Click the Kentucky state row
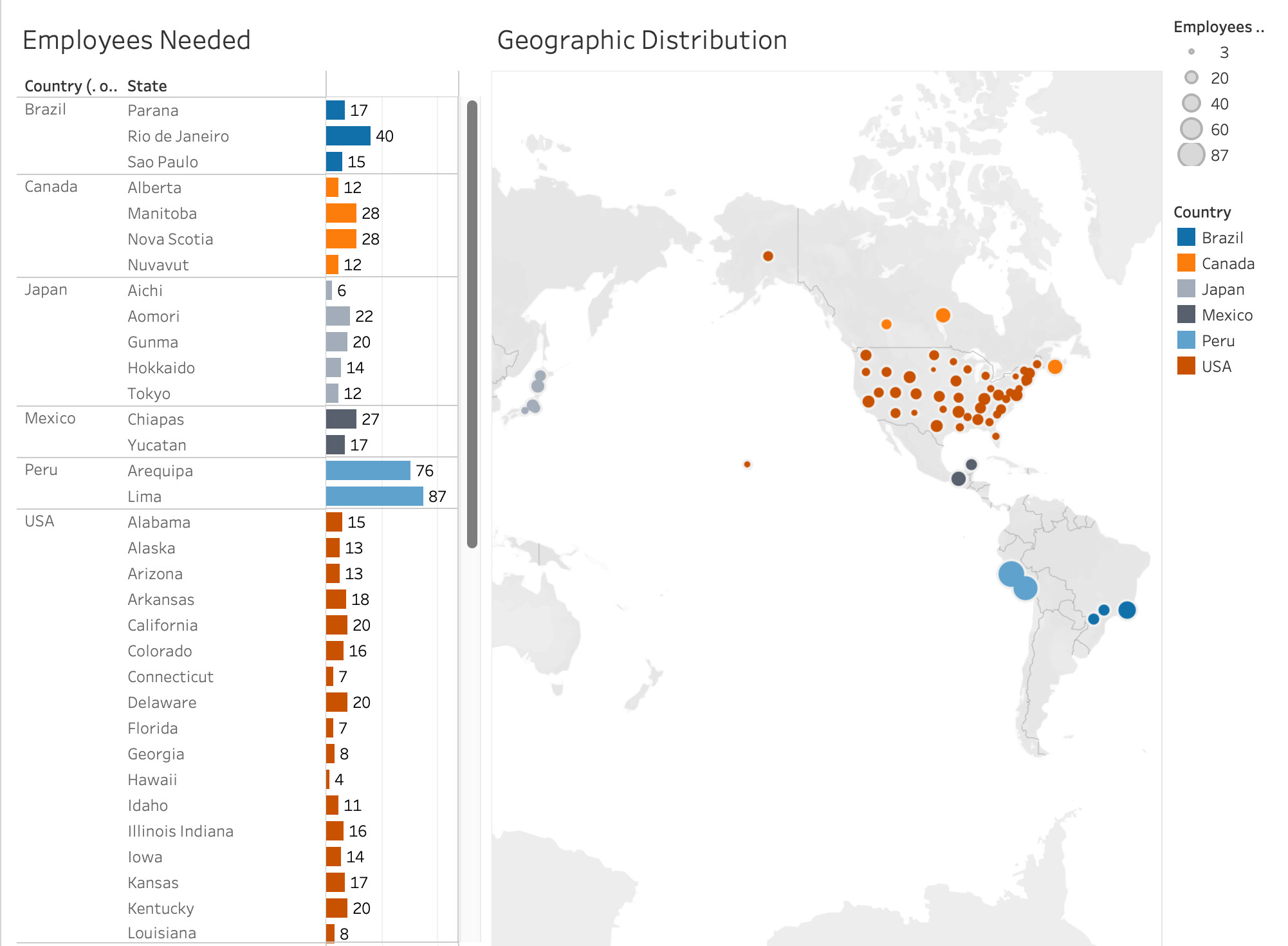 161,908
